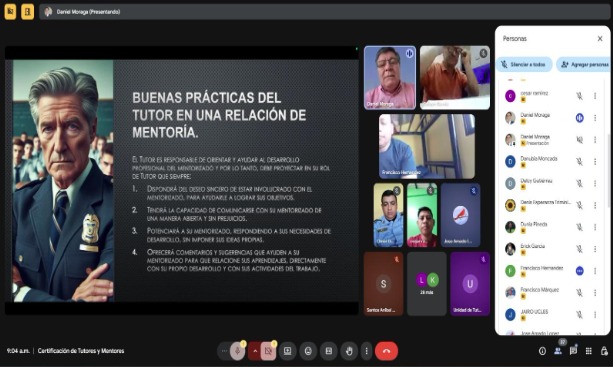Open more options for Erick Garcia
This screenshot has height=367, width=613.
coord(595,249)
